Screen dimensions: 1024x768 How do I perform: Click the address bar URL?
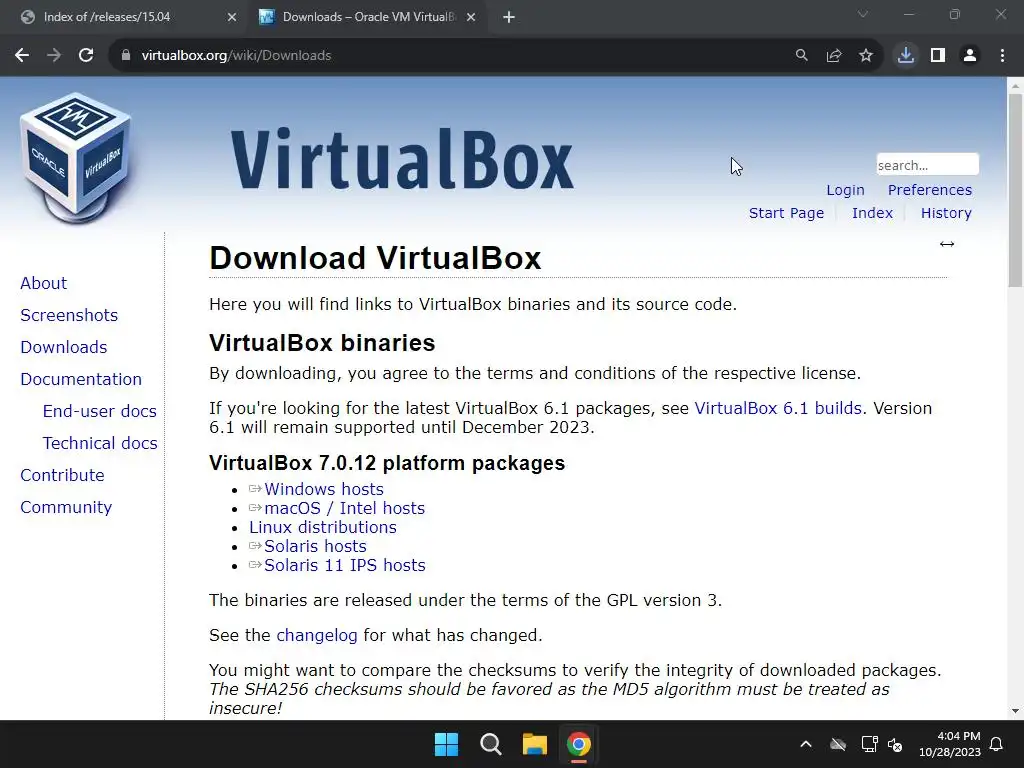tap(236, 56)
